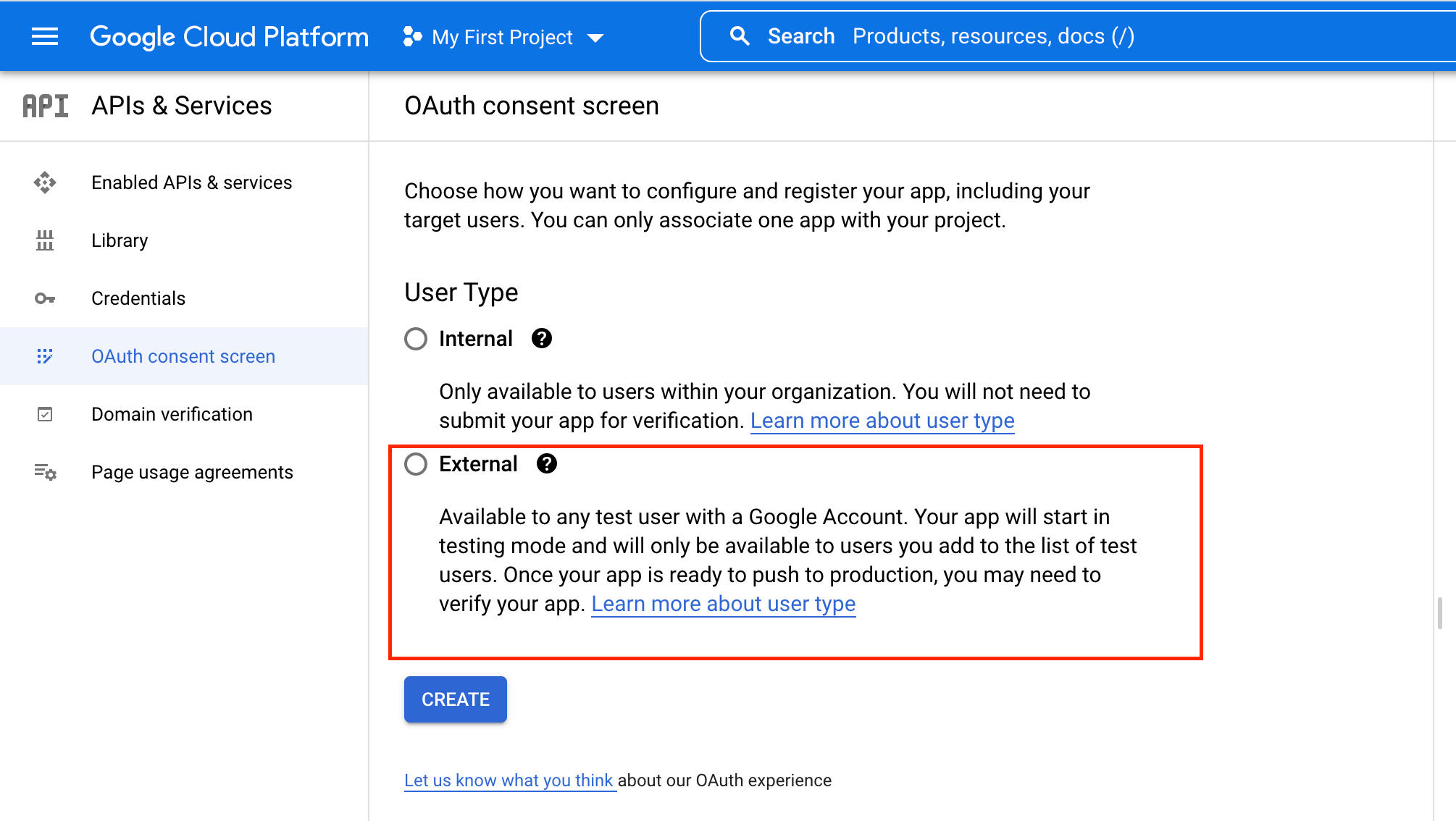This screenshot has width=1456, height=821.
Task: Click the Library icon in sidebar
Action: (x=45, y=240)
